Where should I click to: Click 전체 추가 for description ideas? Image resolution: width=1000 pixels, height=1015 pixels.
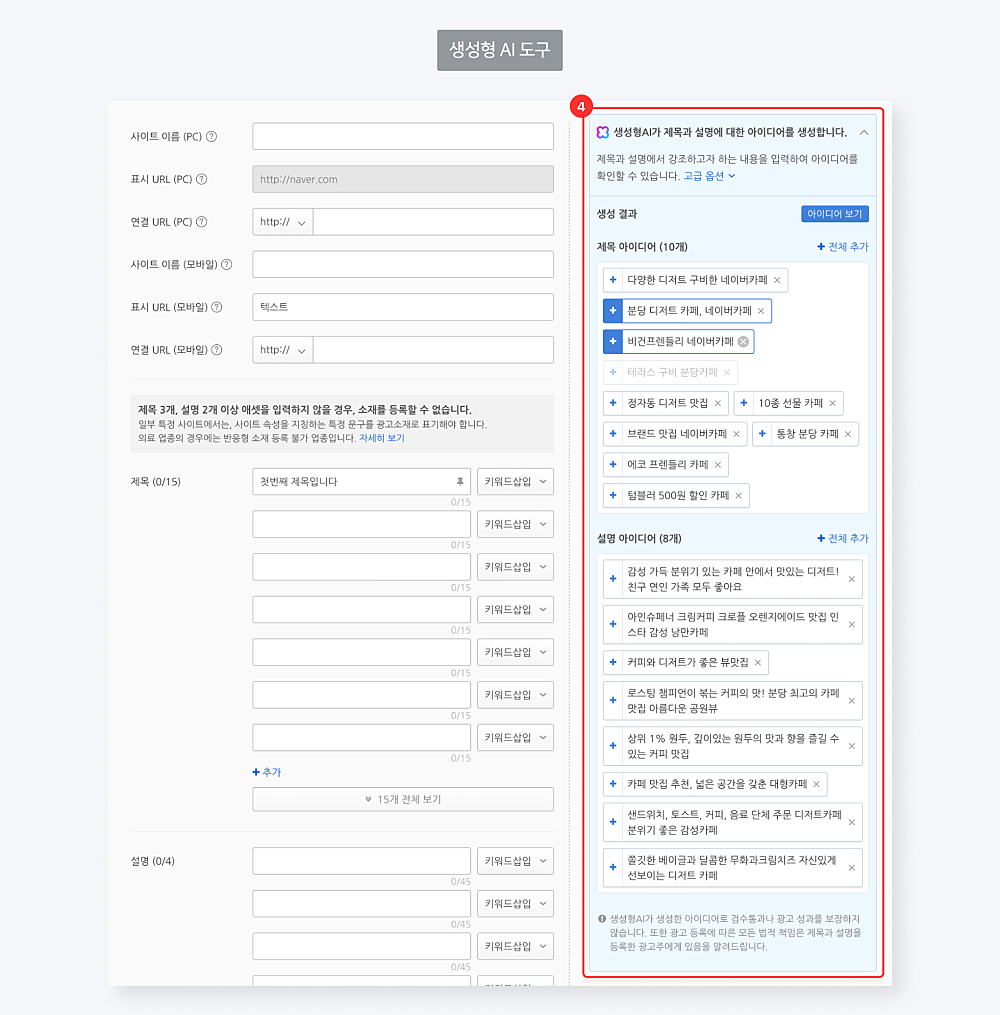click(x=843, y=539)
